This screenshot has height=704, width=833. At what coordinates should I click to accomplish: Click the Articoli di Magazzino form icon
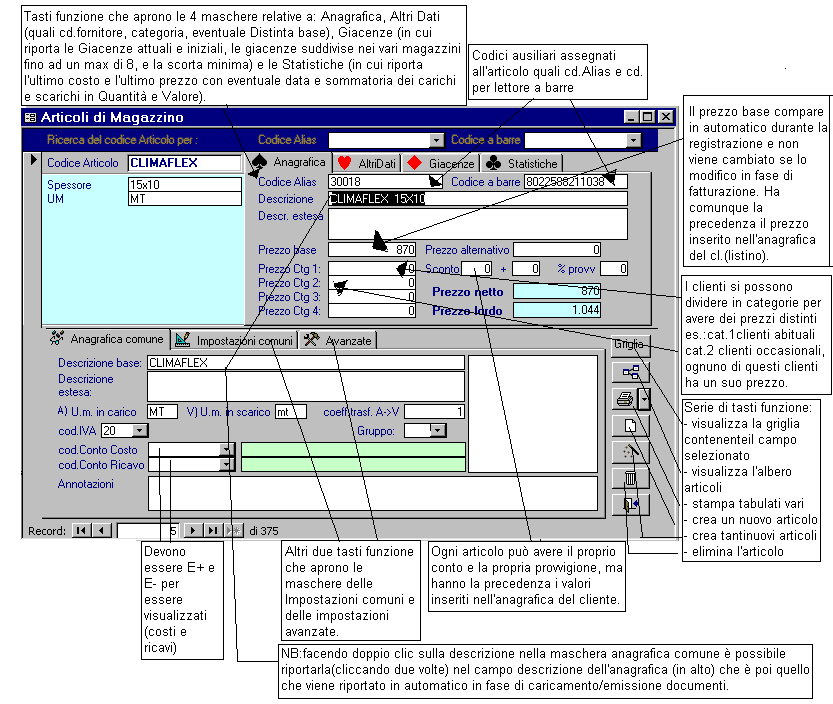point(31,117)
